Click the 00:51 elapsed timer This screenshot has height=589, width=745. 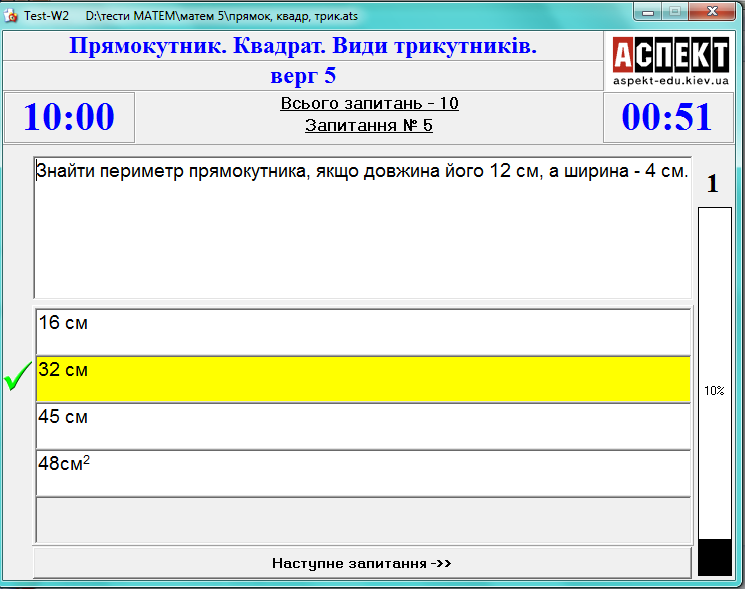coord(668,117)
